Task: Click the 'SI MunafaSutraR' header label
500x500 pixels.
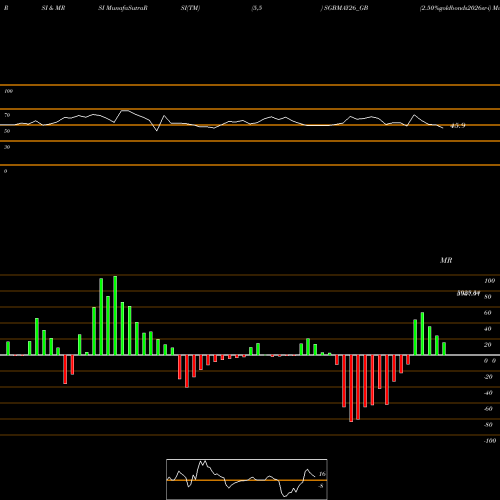Action: click(123, 8)
